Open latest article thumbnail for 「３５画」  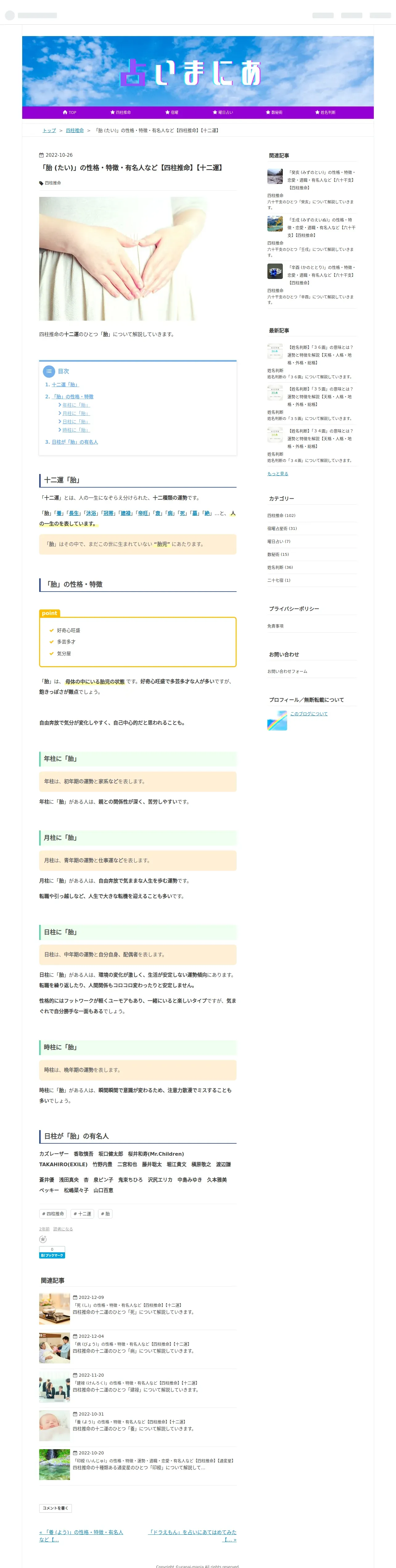click(x=275, y=393)
